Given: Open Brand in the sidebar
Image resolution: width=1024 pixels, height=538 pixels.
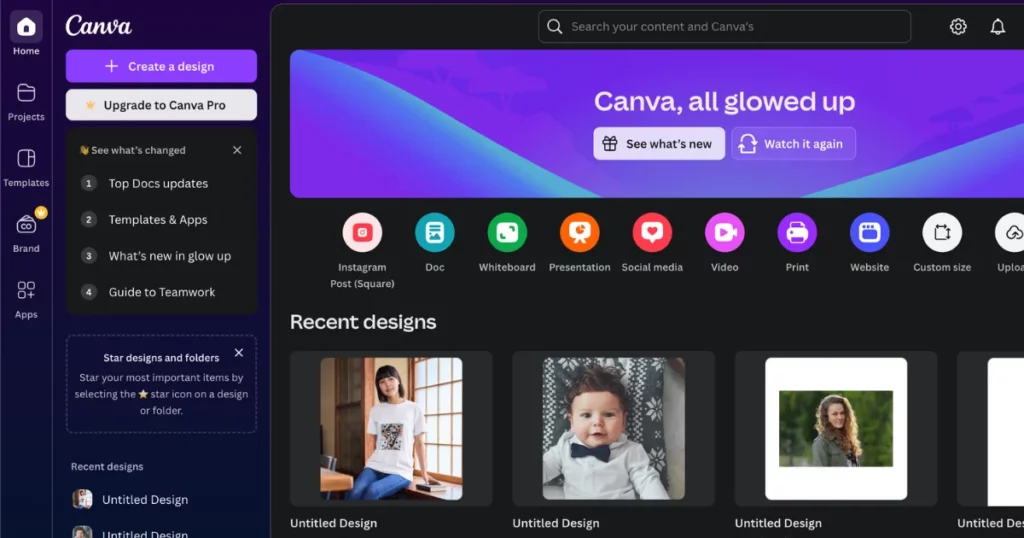Looking at the screenshot, I should point(26,233).
